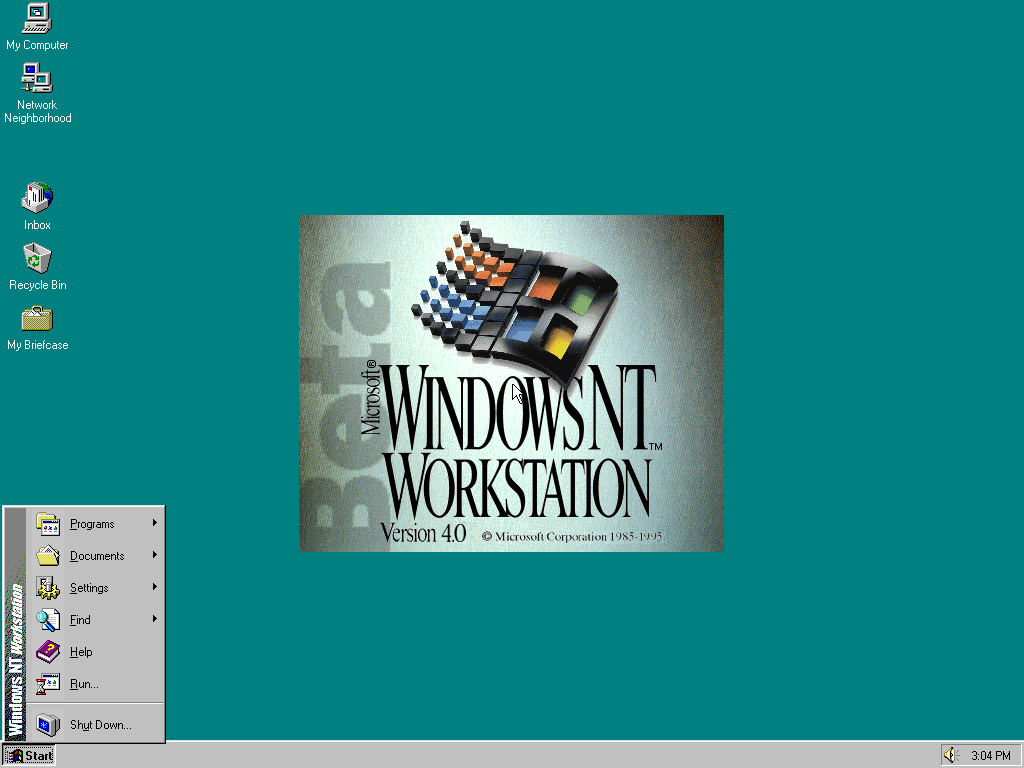This screenshot has height=768, width=1024.
Task: Click the Inbox label text
Action: 37,225
